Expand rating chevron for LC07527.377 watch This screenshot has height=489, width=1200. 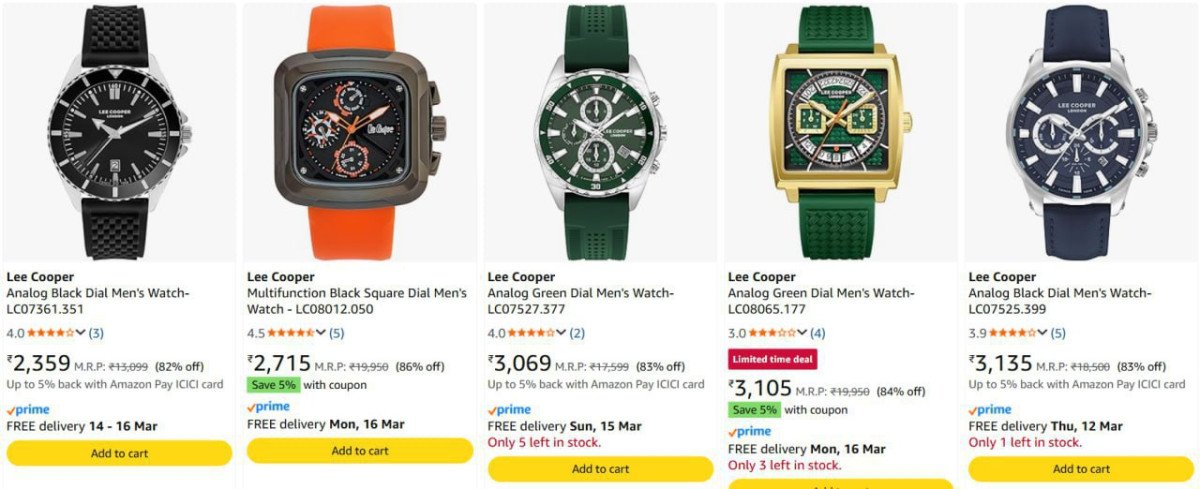(x=561, y=333)
